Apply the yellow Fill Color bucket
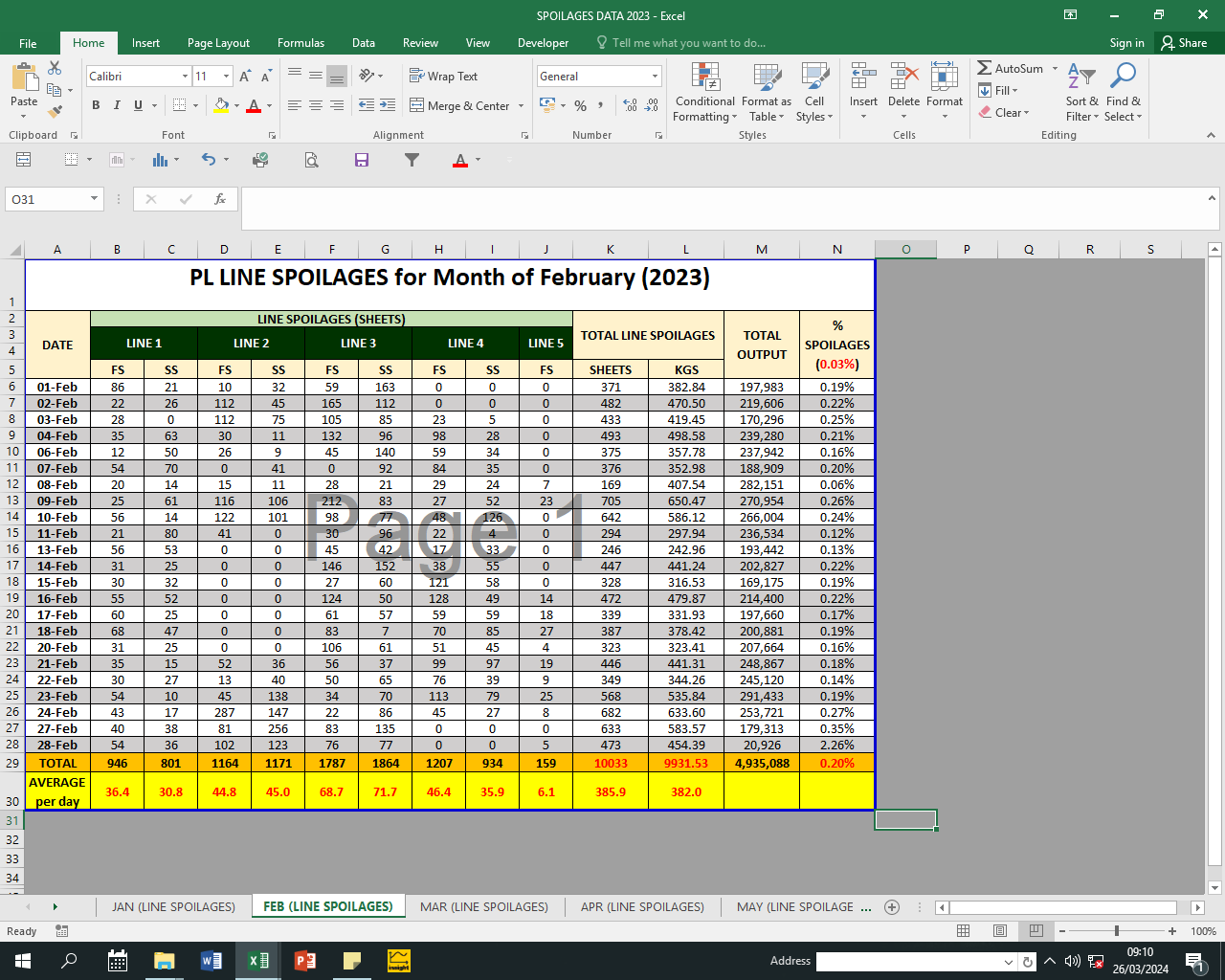Image resolution: width=1225 pixels, height=980 pixels. pos(222,105)
